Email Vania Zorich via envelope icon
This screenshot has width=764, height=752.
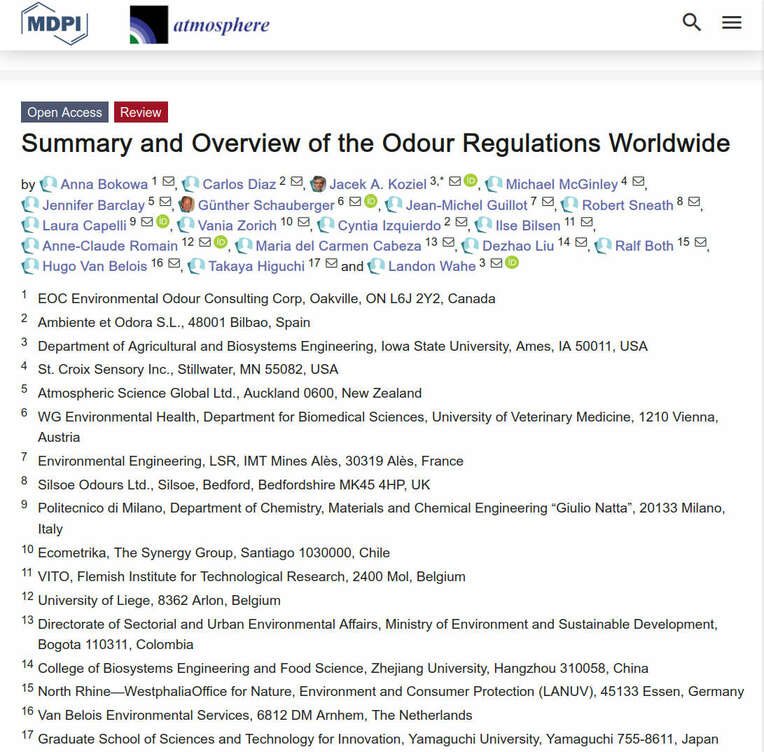pyautogui.click(x=304, y=222)
